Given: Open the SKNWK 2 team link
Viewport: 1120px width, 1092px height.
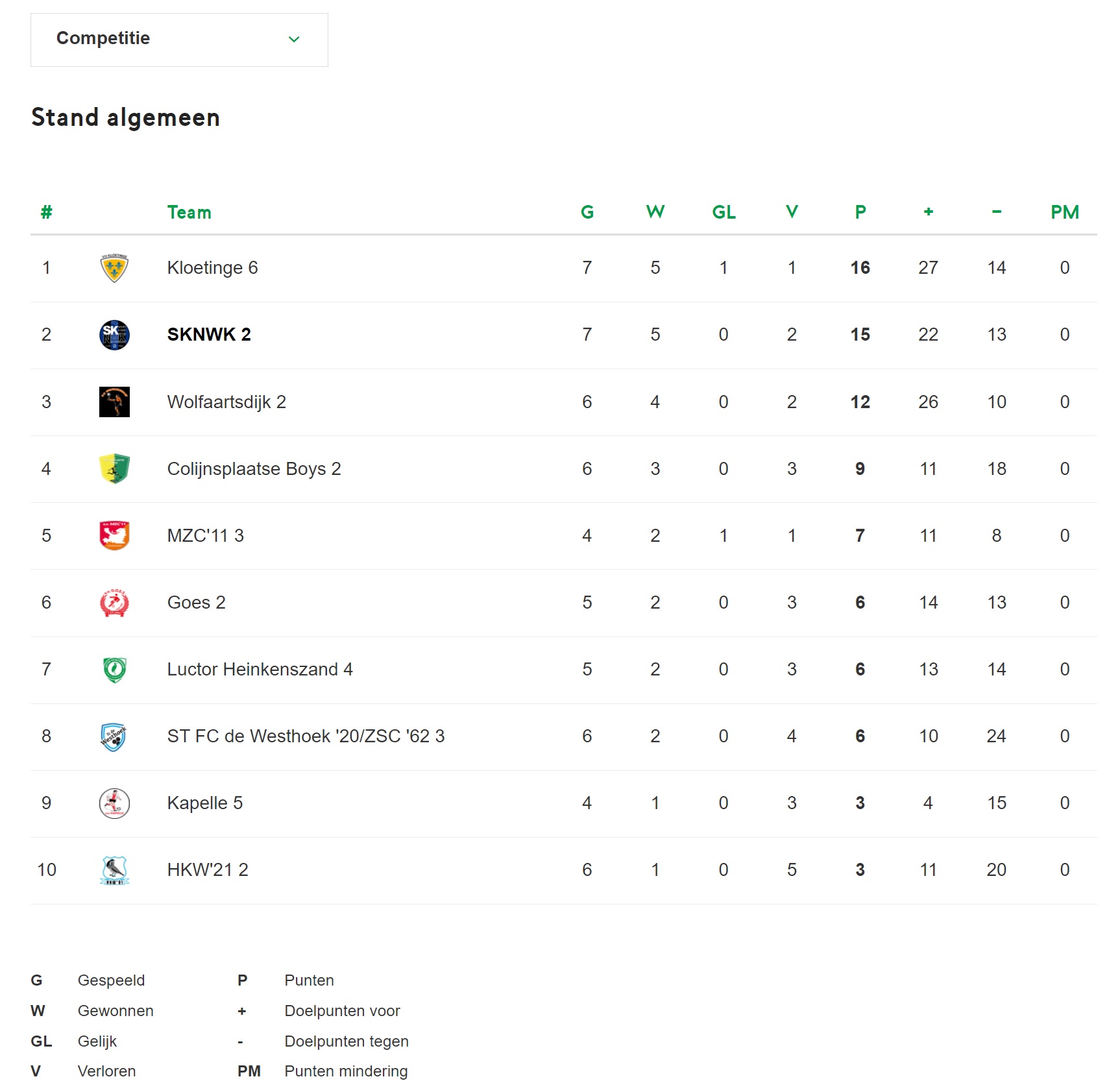Looking at the screenshot, I should coord(209,335).
